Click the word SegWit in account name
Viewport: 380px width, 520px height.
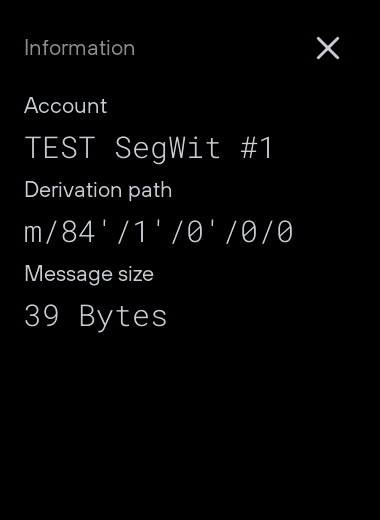pyautogui.click(x=168, y=149)
